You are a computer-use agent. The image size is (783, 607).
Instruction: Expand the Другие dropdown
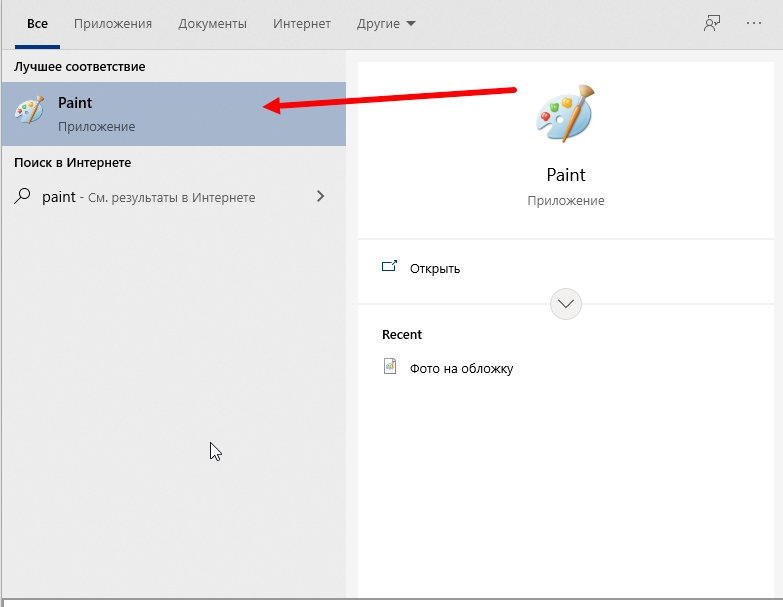[386, 23]
